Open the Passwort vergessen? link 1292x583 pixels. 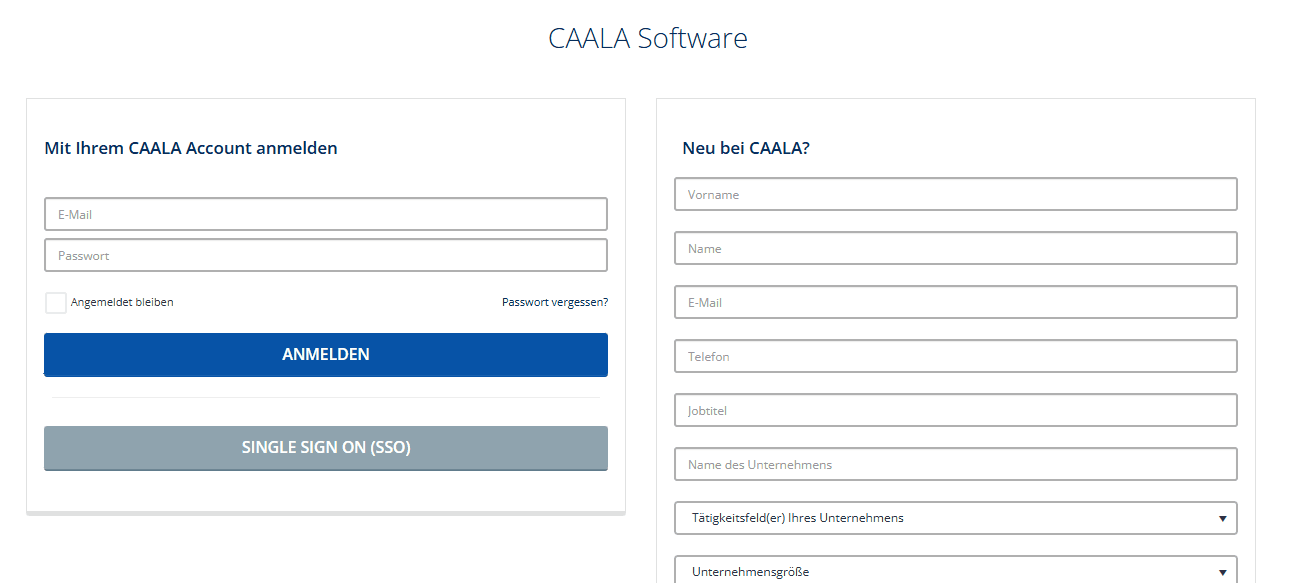pyautogui.click(x=554, y=302)
